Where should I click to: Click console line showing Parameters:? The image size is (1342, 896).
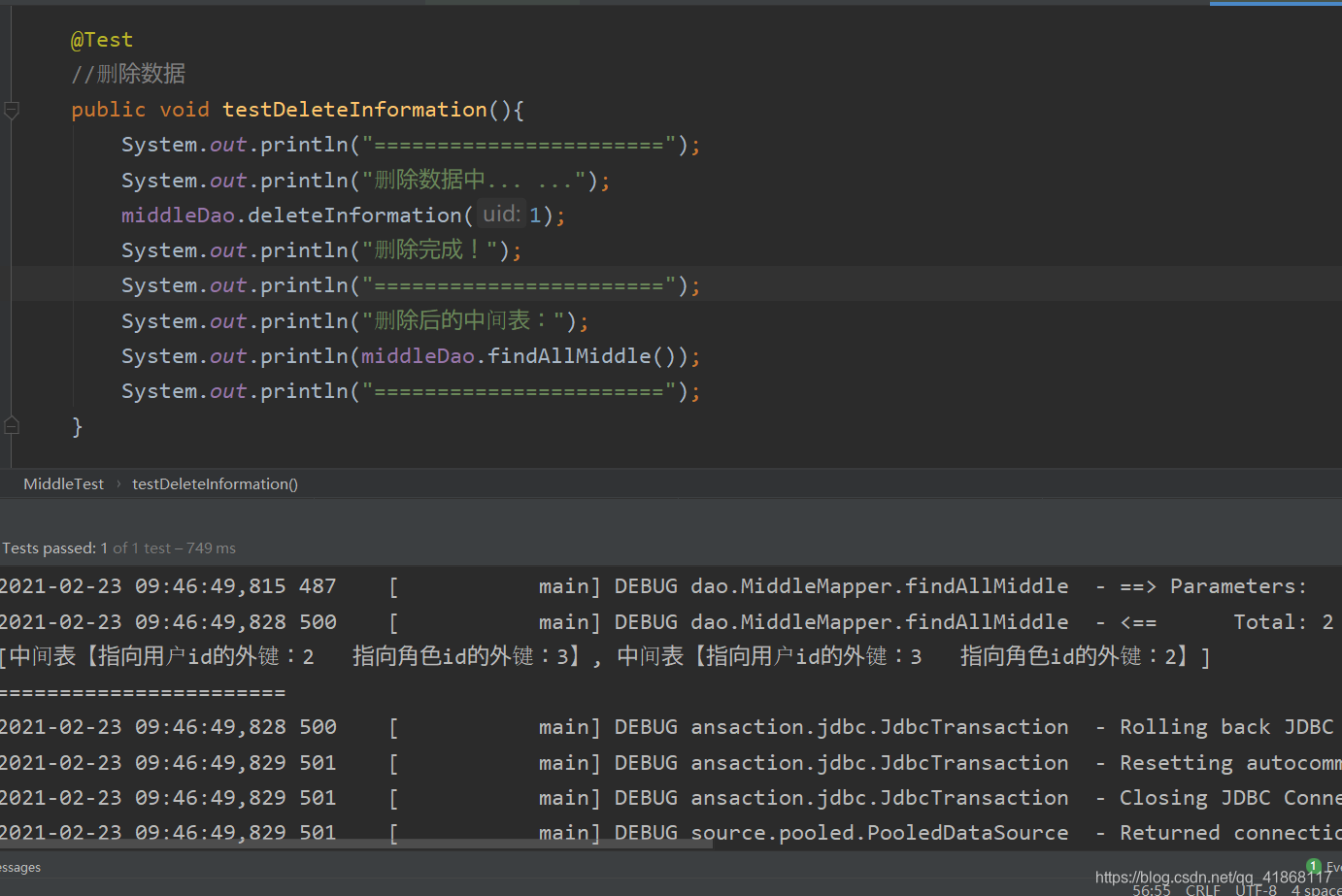pyautogui.click(x=653, y=586)
